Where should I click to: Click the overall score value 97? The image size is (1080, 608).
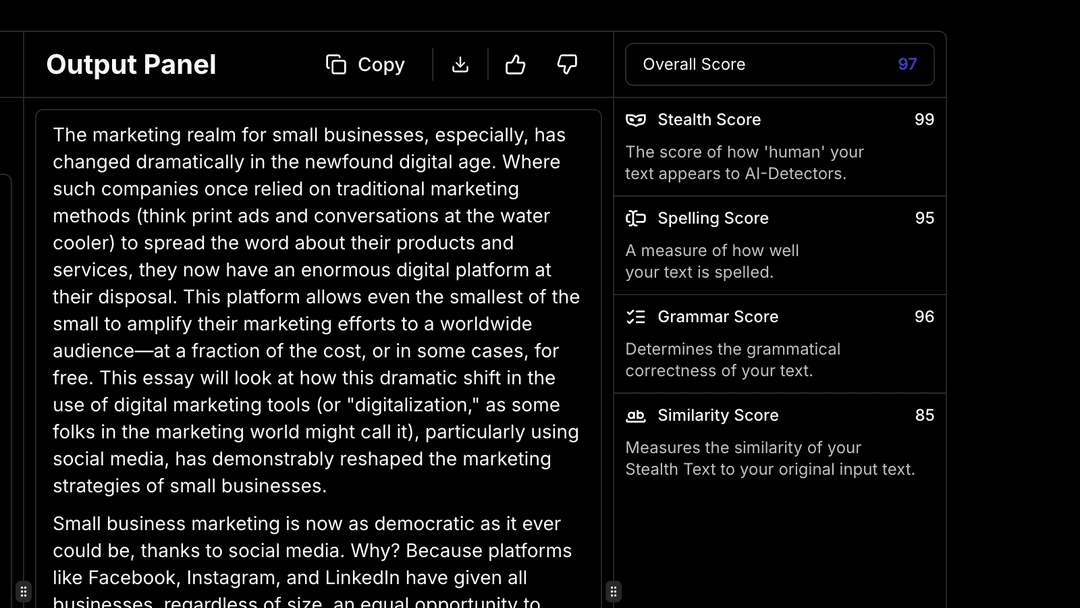click(x=907, y=65)
